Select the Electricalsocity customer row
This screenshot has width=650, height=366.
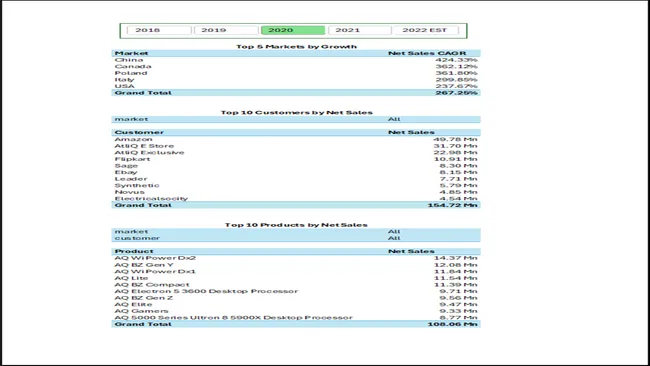[x=296, y=199]
